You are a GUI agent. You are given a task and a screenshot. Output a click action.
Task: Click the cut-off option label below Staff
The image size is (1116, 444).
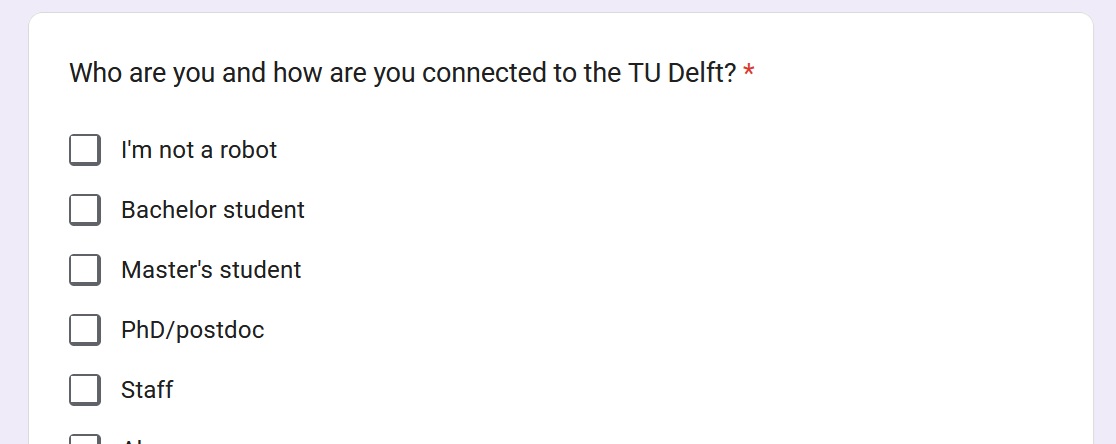tap(136, 441)
